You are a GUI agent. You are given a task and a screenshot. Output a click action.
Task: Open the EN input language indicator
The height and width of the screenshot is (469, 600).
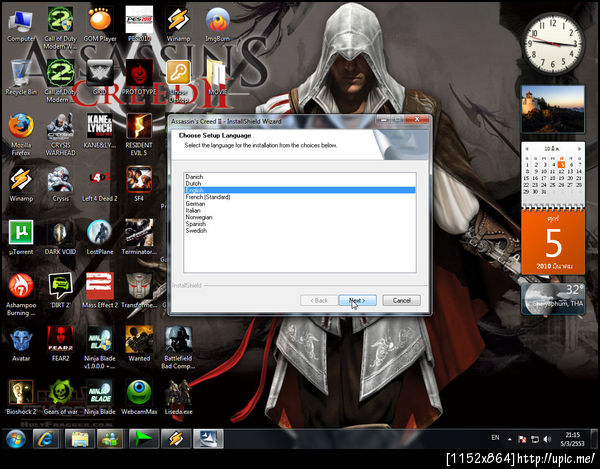tap(495, 438)
